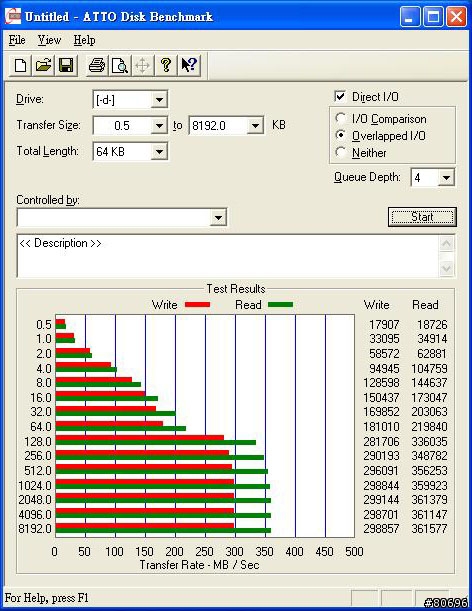Open Print Preview from the toolbar
The height and width of the screenshot is (611, 472).
click(120, 65)
